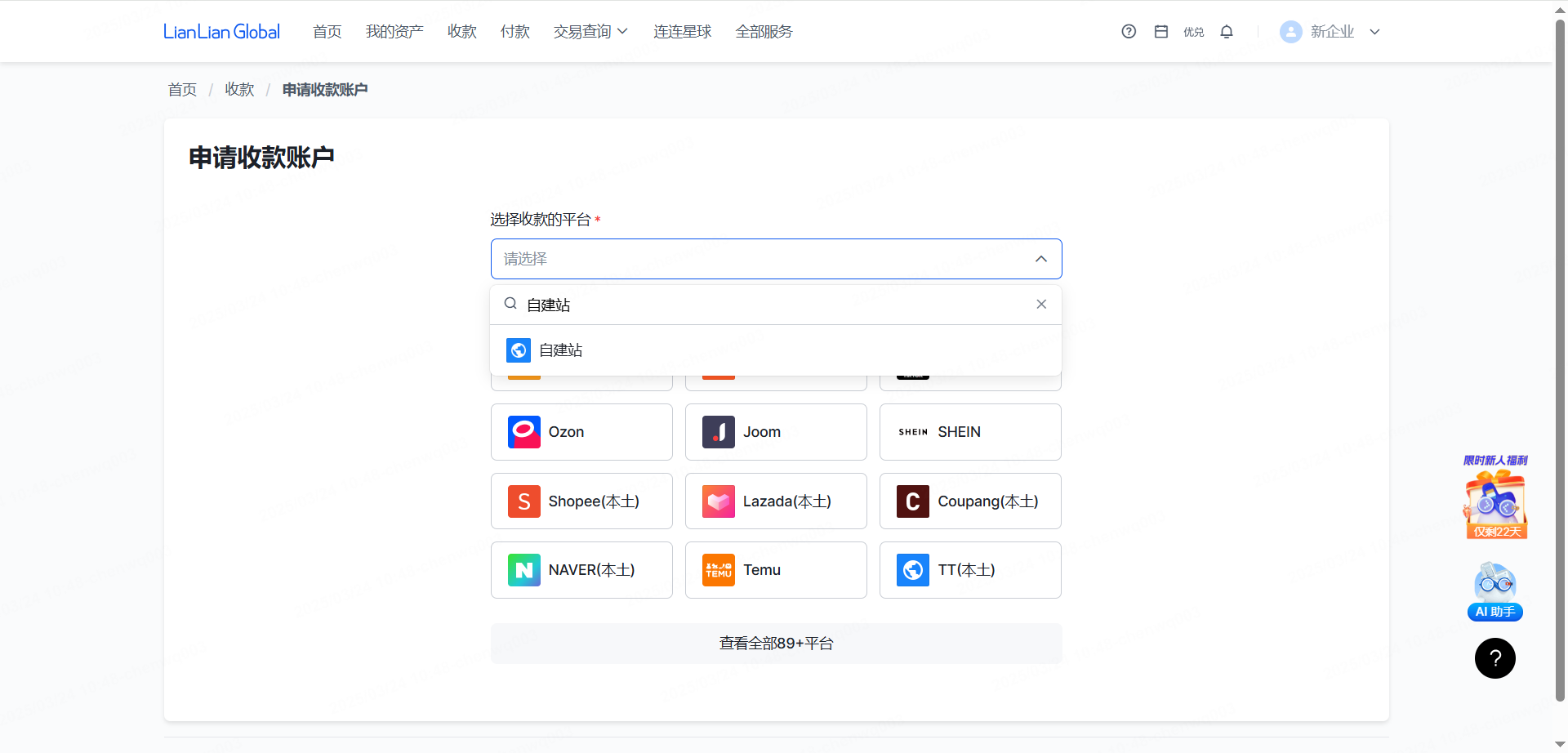Viewport: 1568px width, 753px height.
Task: Collapse the 请选择 platform dropdown
Action: (1041, 259)
